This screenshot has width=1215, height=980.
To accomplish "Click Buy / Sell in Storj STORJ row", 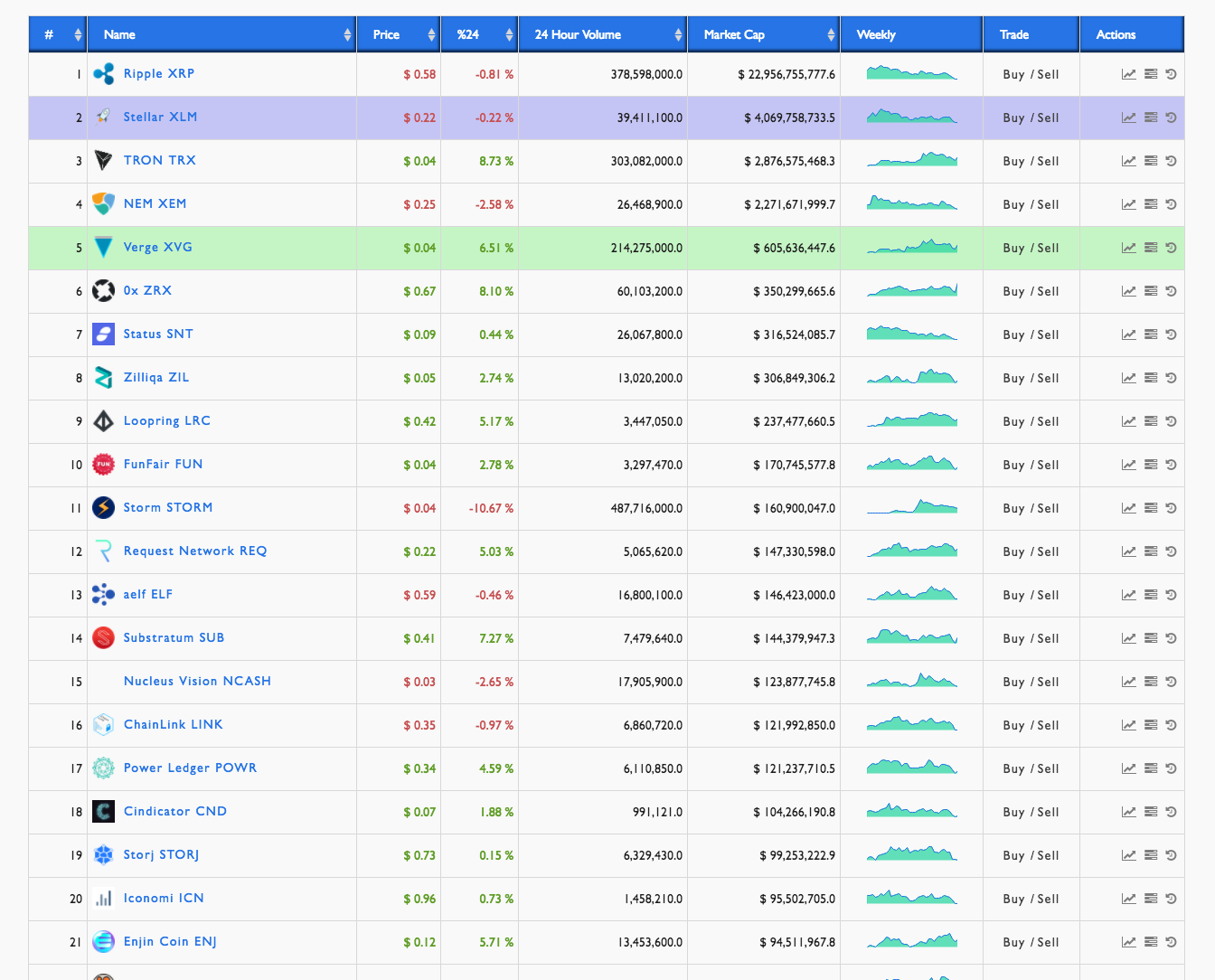I will tap(1031, 855).
